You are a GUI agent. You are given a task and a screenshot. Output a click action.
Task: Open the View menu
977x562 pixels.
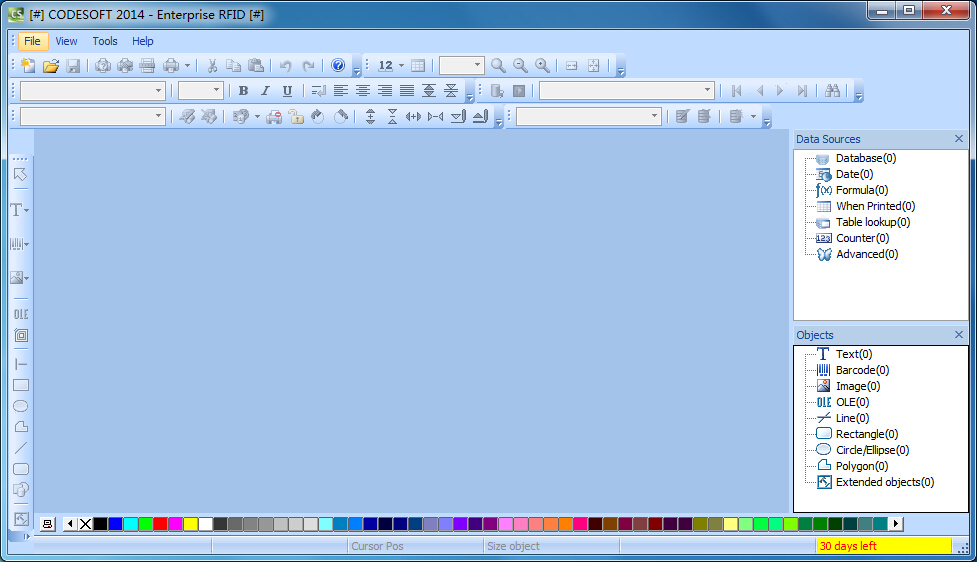(66, 41)
